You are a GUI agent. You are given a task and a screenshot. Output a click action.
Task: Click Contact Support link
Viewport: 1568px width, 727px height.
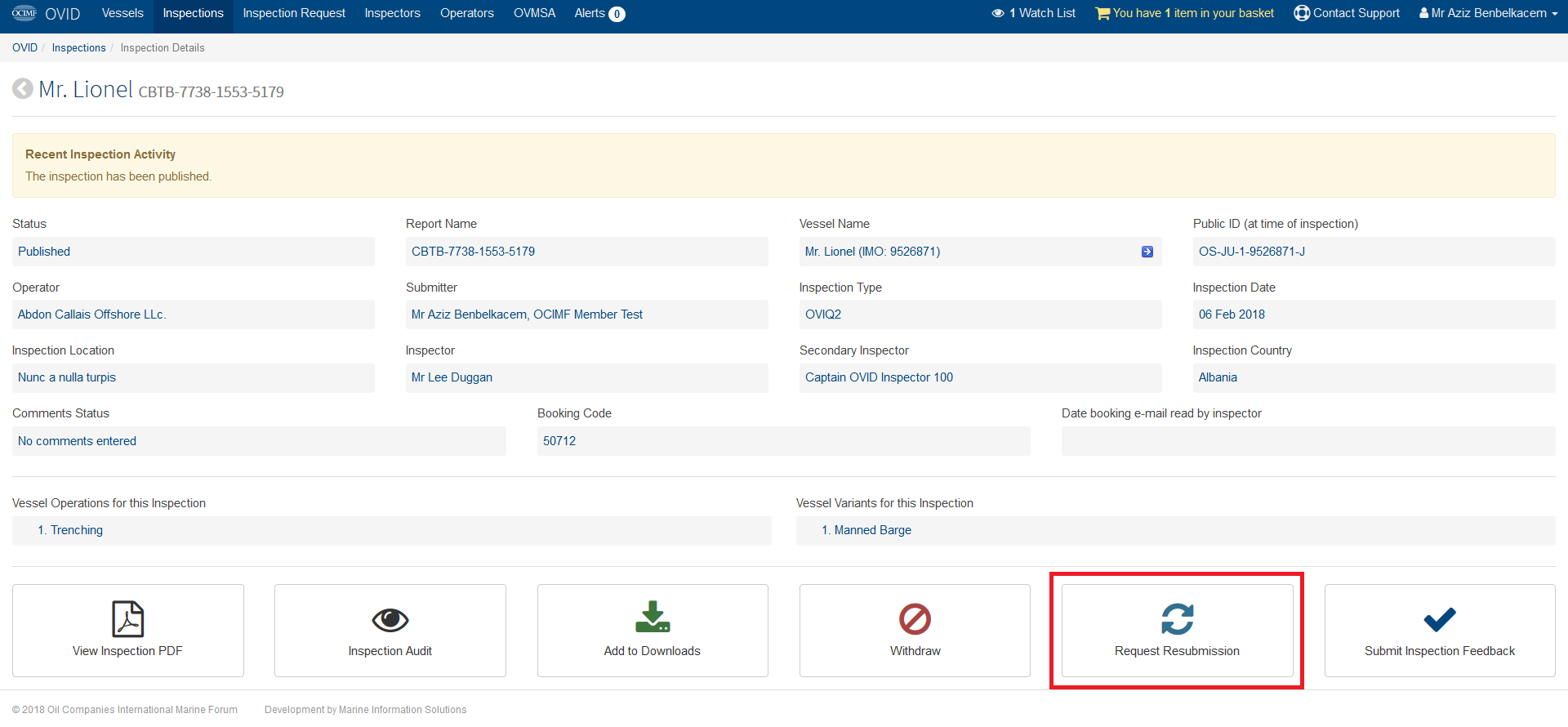pos(1347,13)
